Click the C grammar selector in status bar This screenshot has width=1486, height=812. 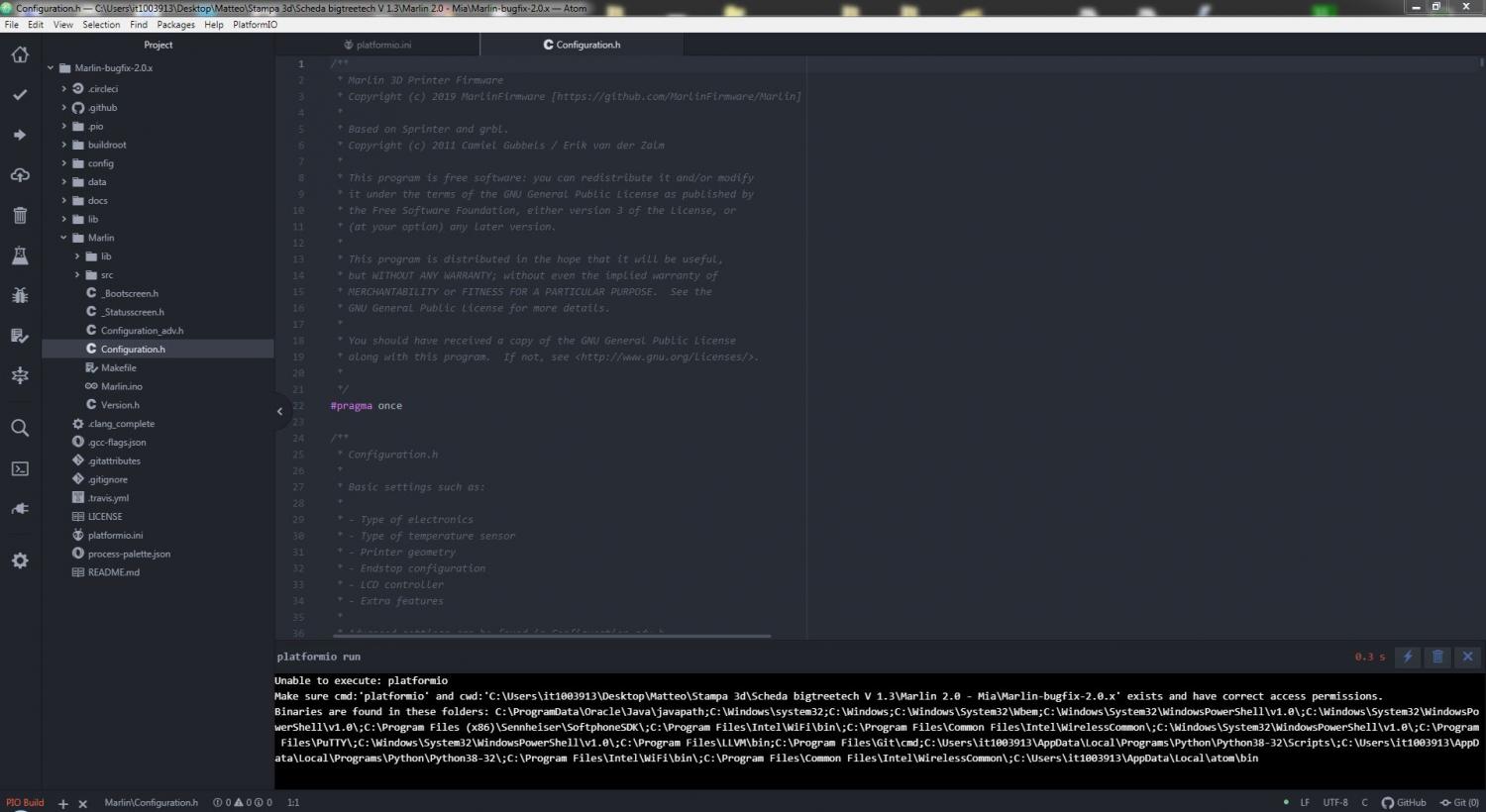1364,802
